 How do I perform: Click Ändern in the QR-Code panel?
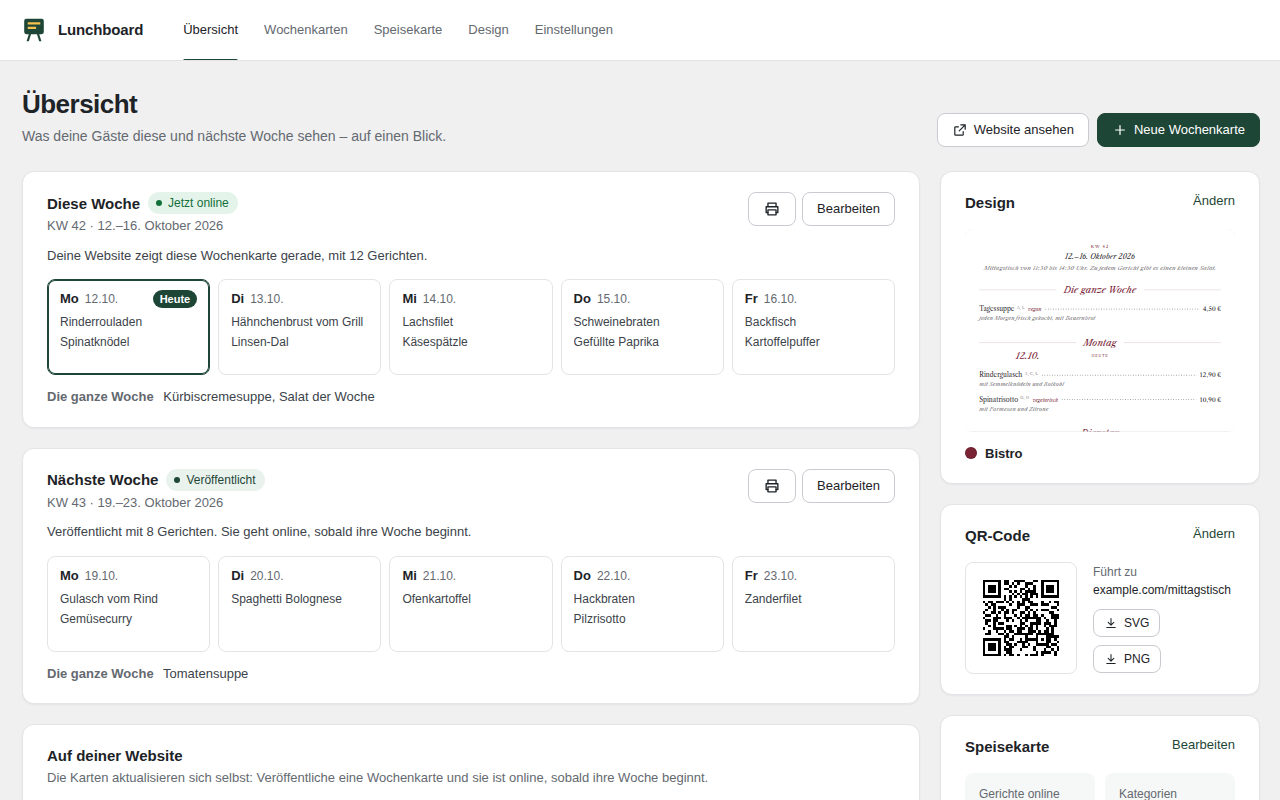point(1214,534)
